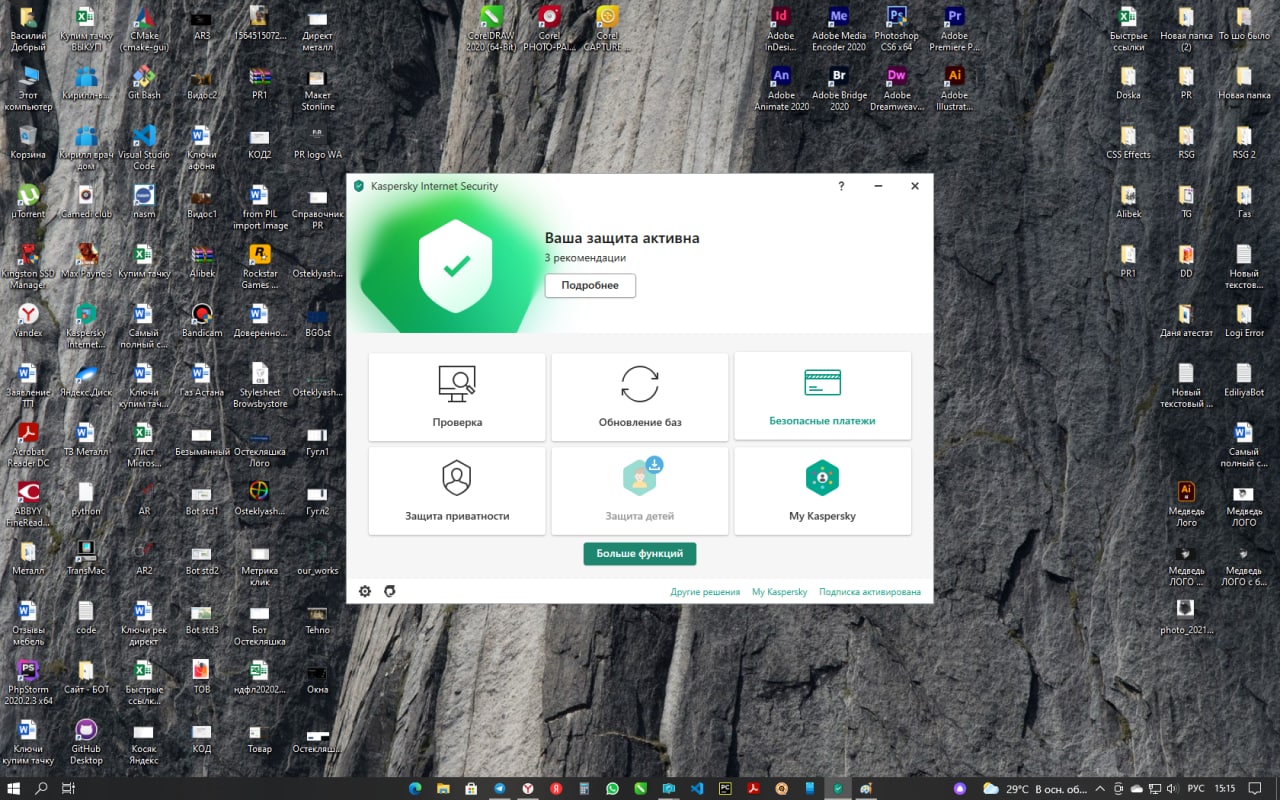
Task: Click the green shield protection status image
Action: (x=456, y=267)
